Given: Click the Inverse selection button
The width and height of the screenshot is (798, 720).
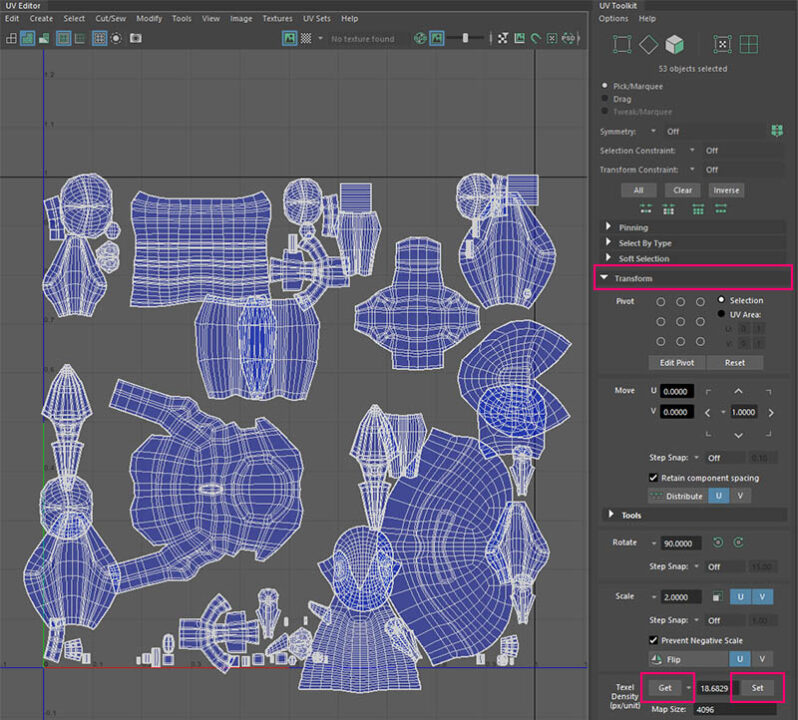Looking at the screenshot, I should click(x=726, y=190).
